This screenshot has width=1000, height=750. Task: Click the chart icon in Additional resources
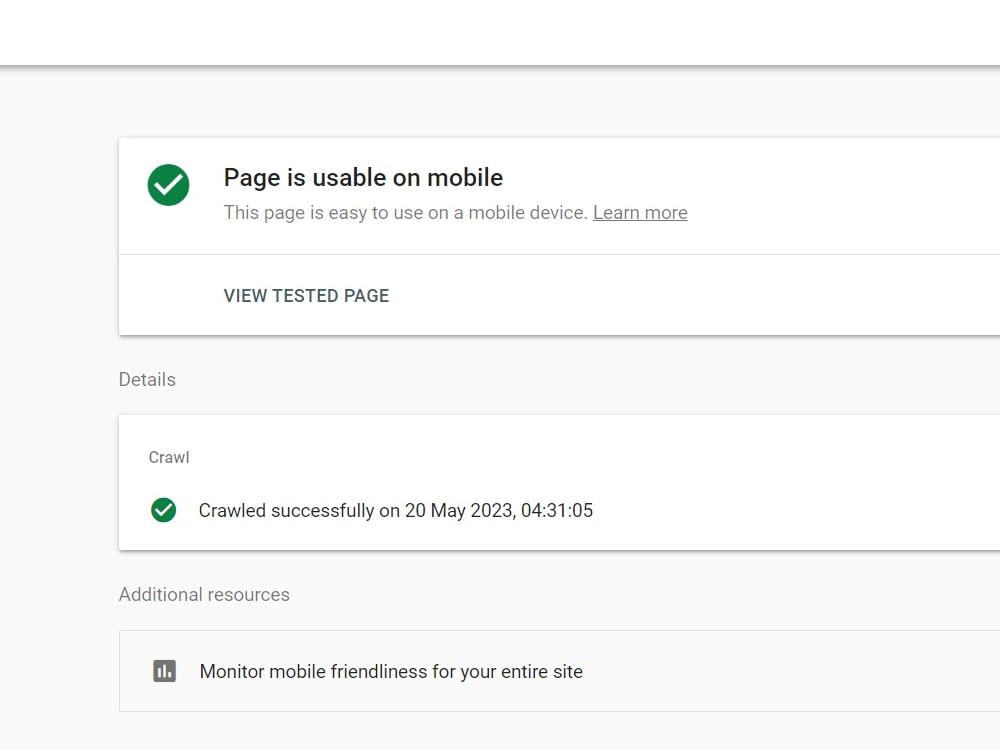tap(165, 671)
